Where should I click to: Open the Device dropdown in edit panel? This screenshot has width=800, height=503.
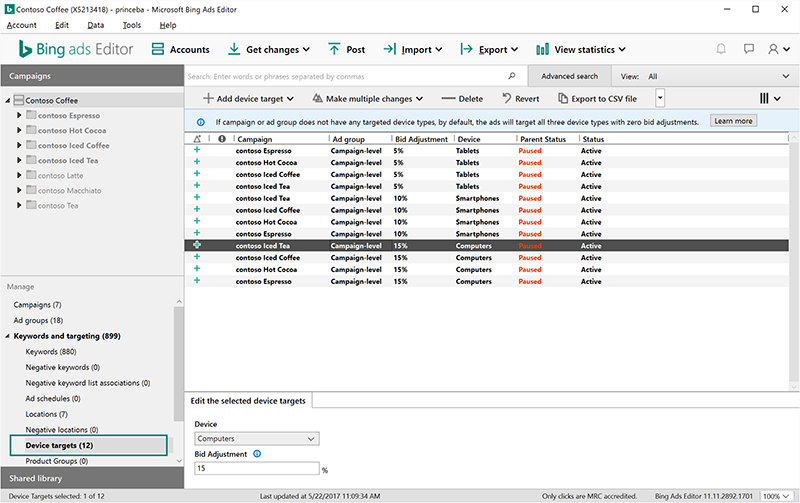tap(257, 438)
